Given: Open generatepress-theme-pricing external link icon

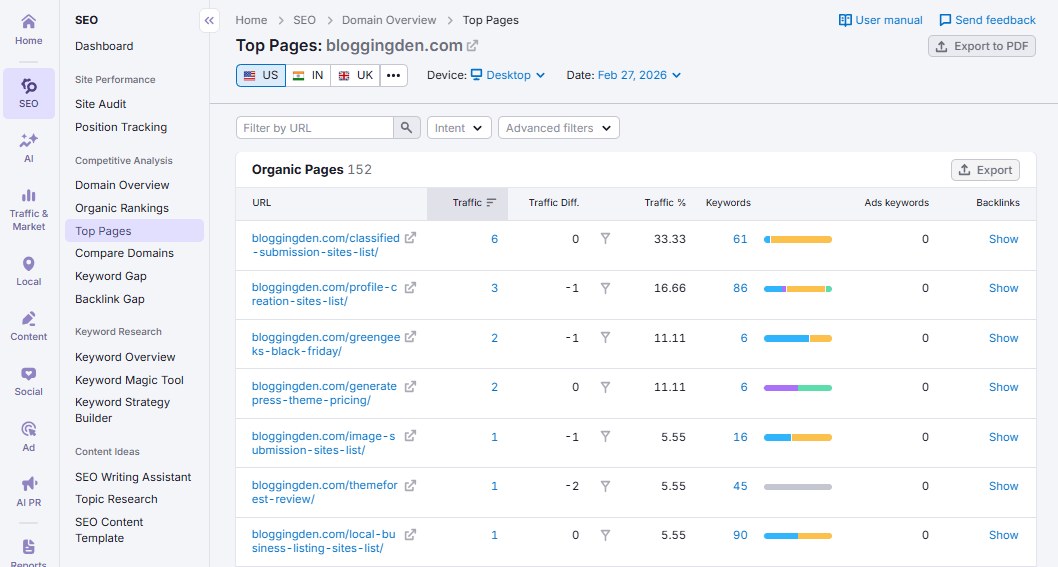Looking at the screenshot, I should pyautogui.click(x=410, y=387).
